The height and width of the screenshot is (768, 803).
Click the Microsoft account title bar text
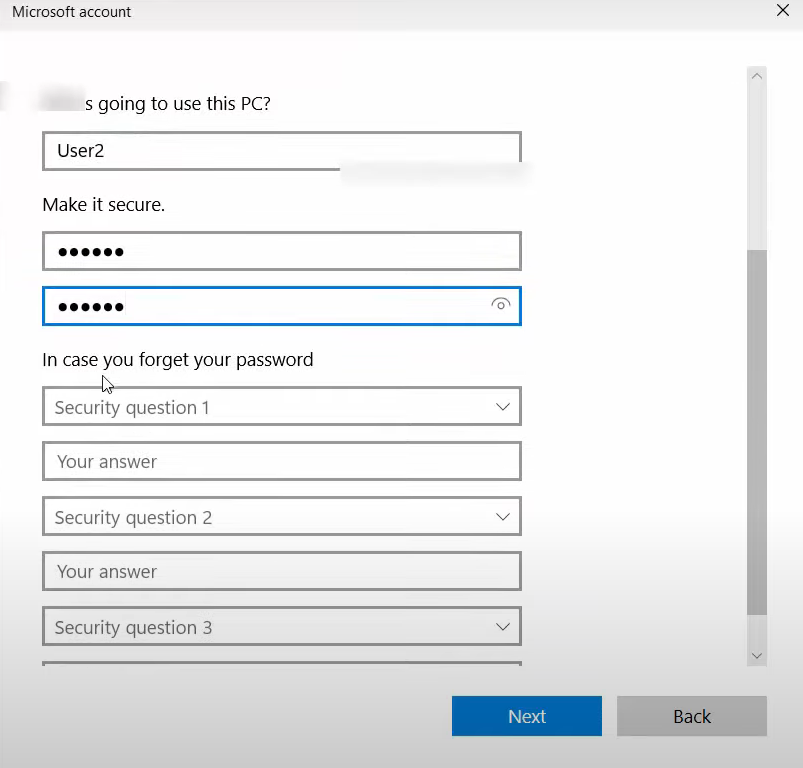(71, 12)
